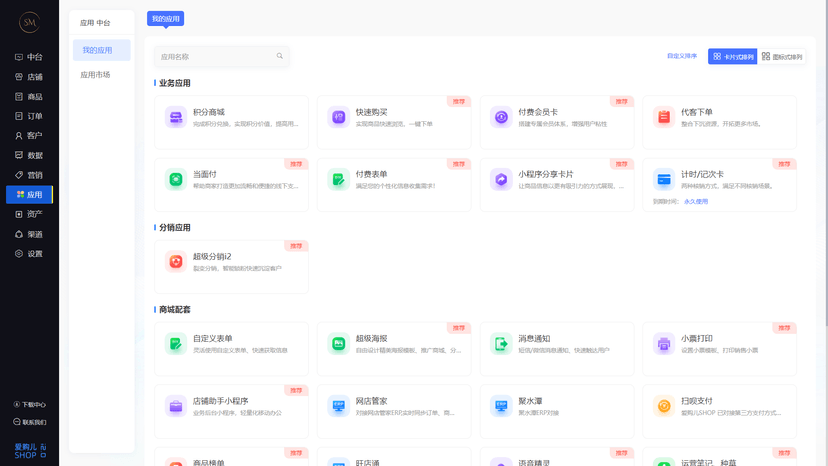This screenshot has width=828, height=466.
Task: Click the 爱购儿 SHOP logo
Action: (30, 451)
